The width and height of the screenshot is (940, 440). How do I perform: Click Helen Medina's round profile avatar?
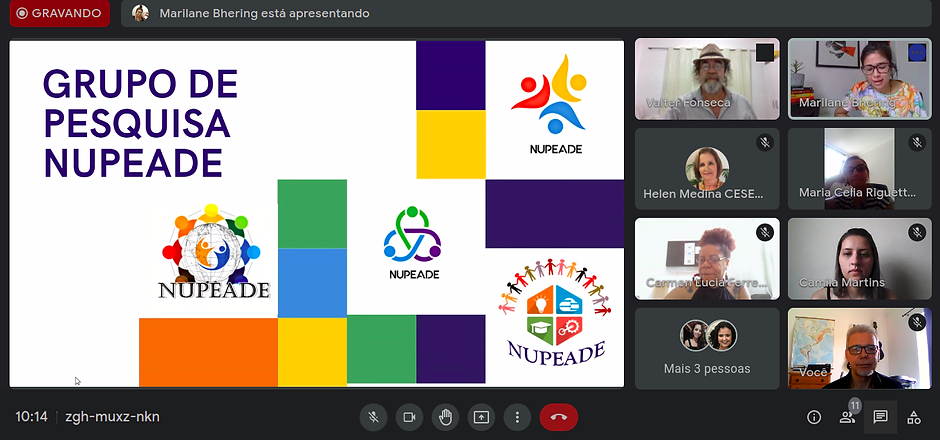(707, 168)
